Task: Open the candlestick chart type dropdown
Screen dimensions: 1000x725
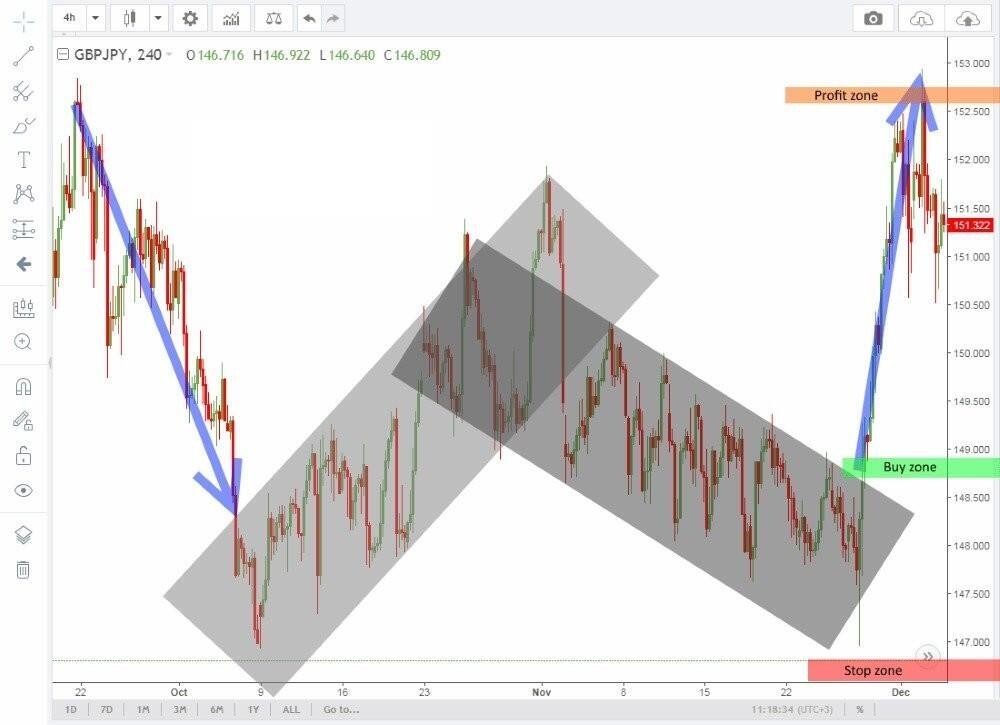Action: click(158, 18)
